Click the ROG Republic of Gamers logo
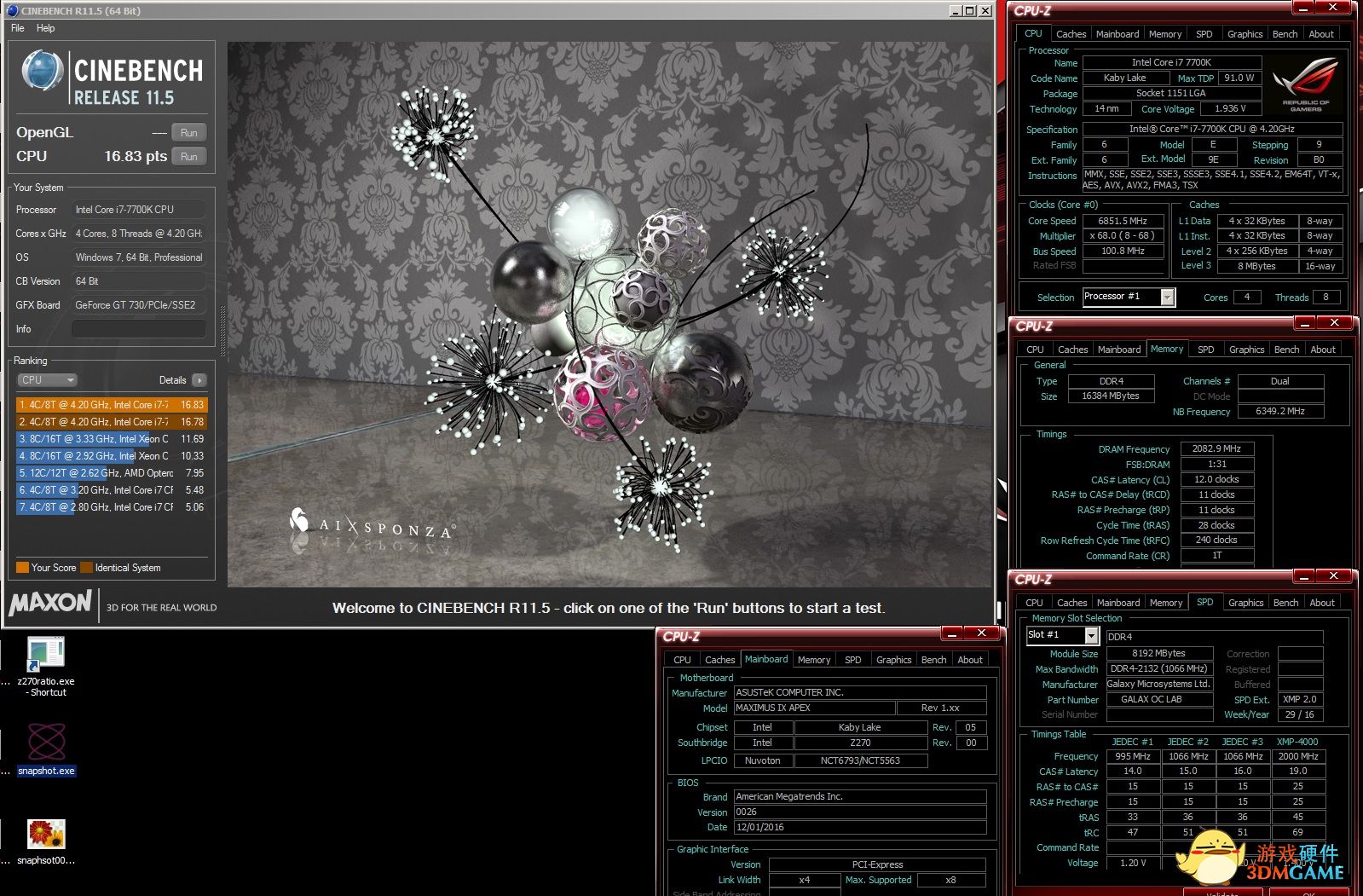This screenshot has height=896, width=1363. pos(1305,84)
